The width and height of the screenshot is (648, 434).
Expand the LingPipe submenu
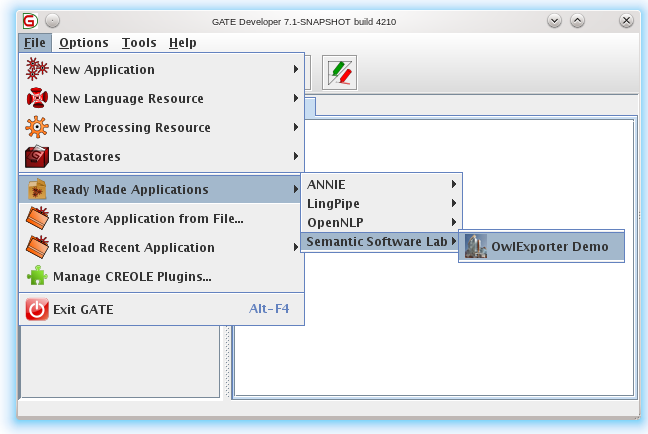[380, 204]
